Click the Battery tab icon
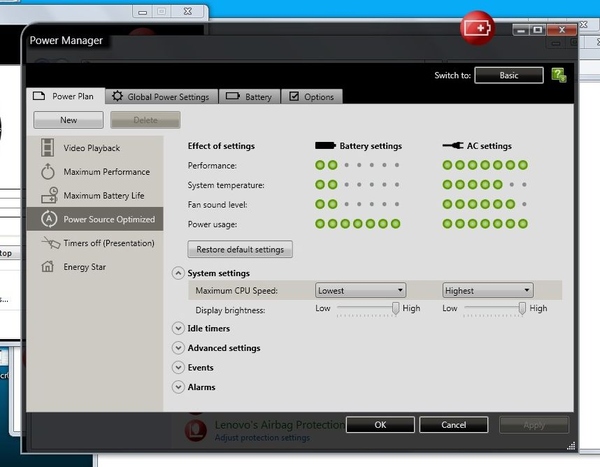600x467 pixels. click(x=233, y=96)
